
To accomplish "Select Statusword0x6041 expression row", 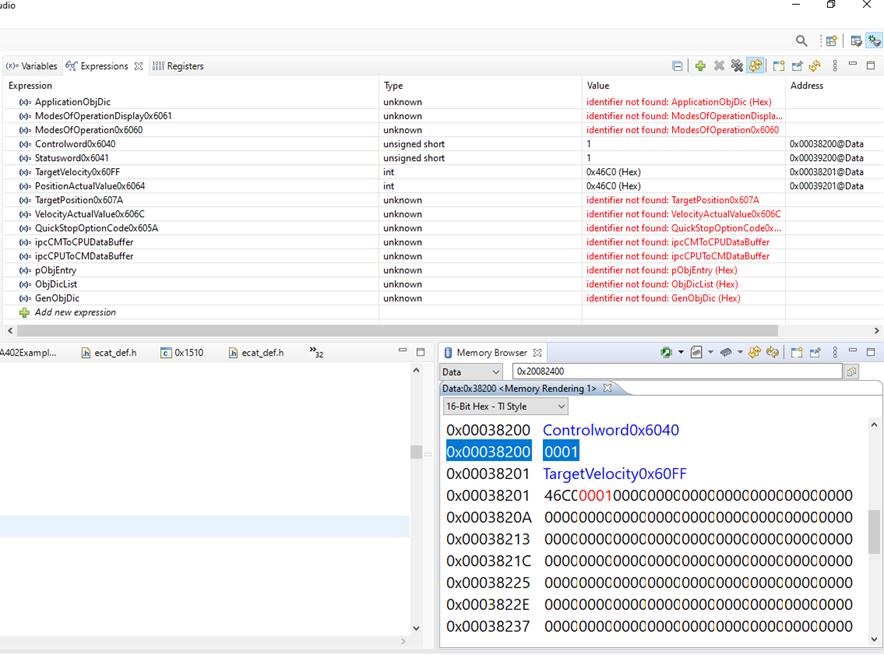I will tap(442, 158).
